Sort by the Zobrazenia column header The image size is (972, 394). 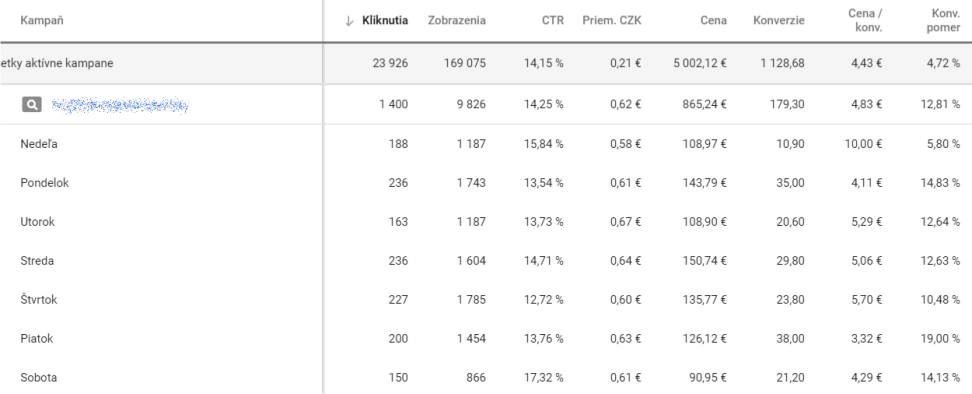point(457,20)
